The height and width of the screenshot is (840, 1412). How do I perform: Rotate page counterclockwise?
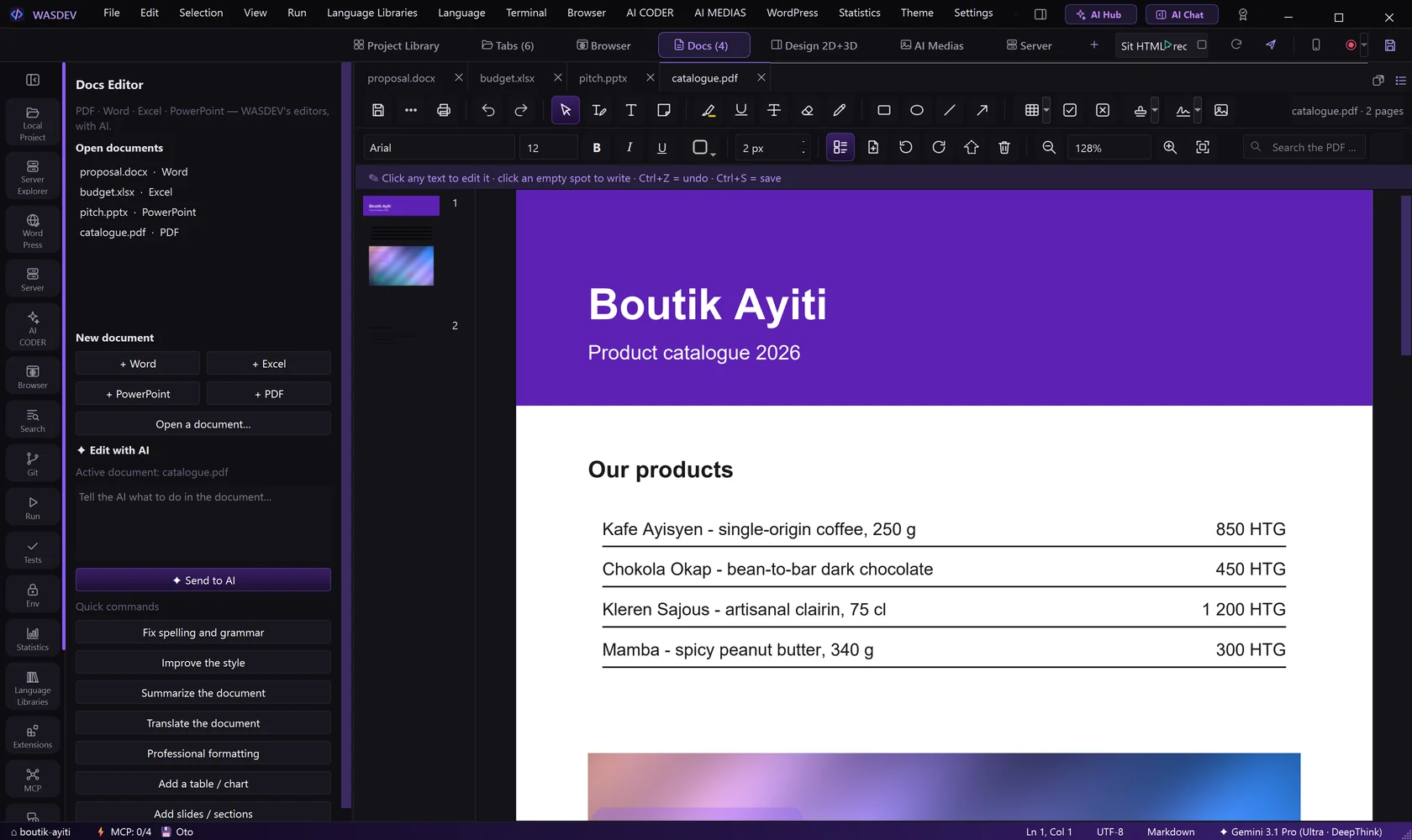(x=906, y=147)
